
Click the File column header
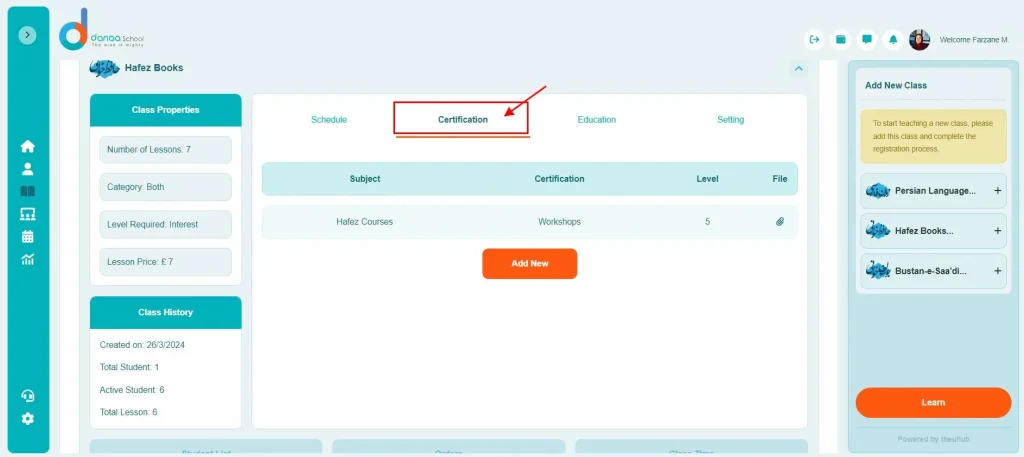780,179
